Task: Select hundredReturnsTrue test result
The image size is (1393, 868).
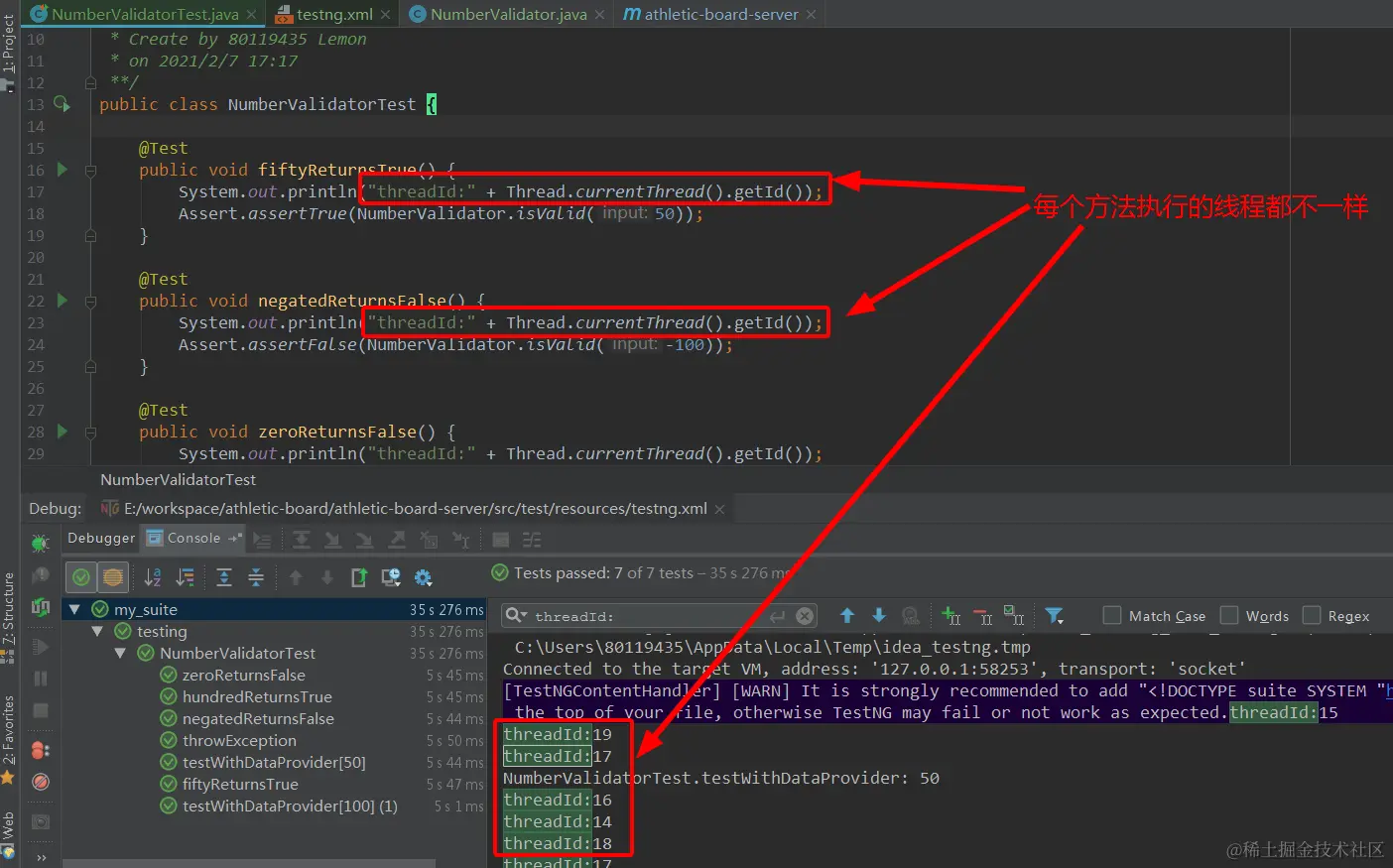Action: click(257, 696)
